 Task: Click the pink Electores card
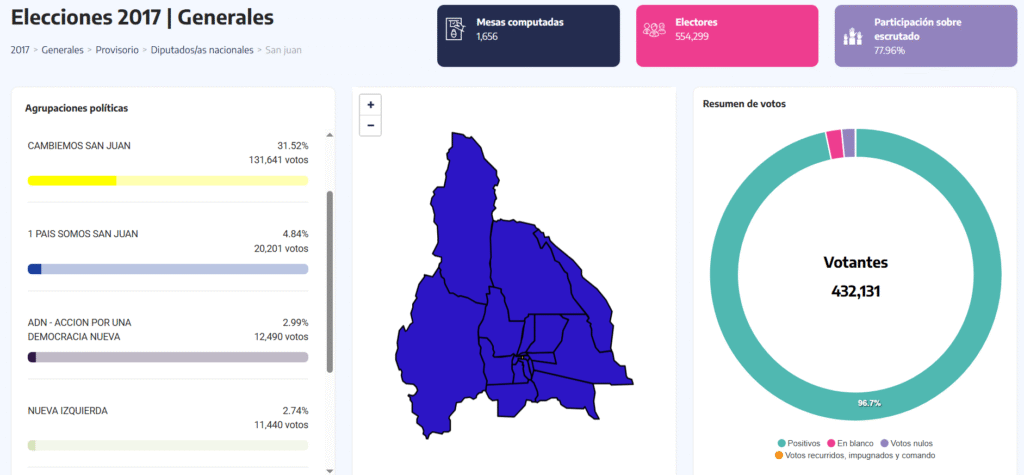point(727,36)
